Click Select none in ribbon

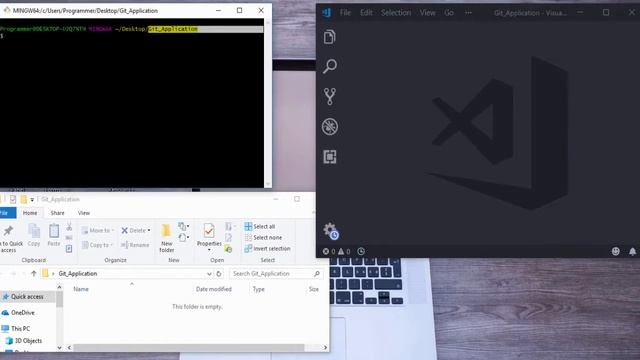(x=263, y=237)
